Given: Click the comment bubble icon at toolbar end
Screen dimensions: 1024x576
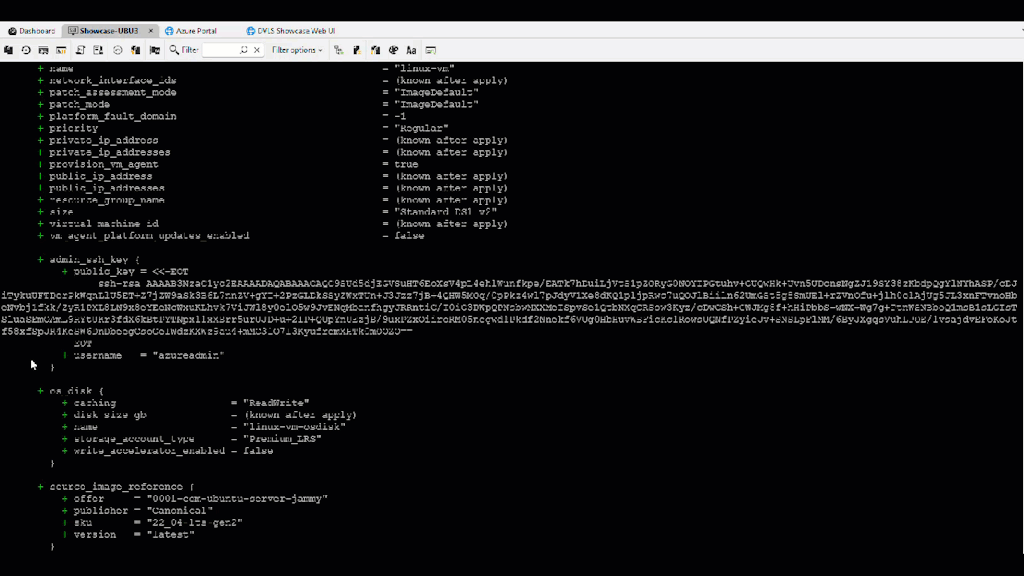Looking at the screenshot, I should [x=430, y=50].
